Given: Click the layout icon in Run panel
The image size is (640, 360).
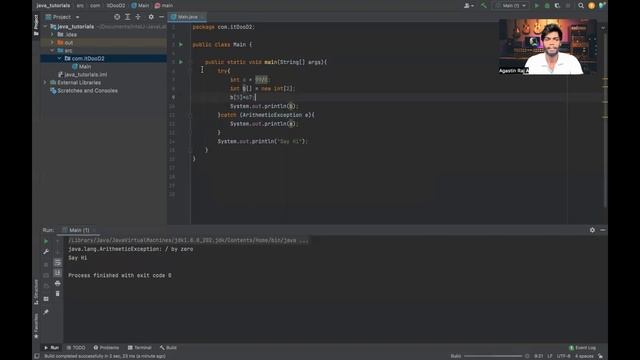Looking at the screenshot, I should [x=46, y=299].
